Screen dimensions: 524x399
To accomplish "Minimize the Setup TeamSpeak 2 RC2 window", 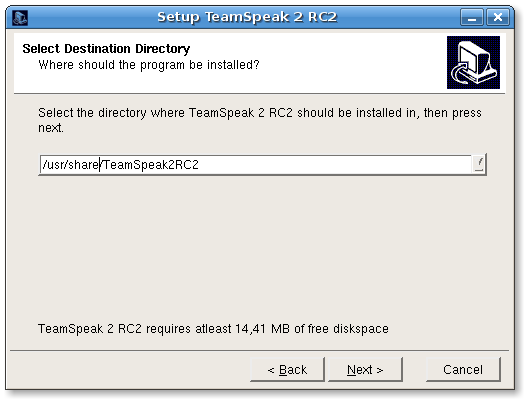I will tap(472, 17).
